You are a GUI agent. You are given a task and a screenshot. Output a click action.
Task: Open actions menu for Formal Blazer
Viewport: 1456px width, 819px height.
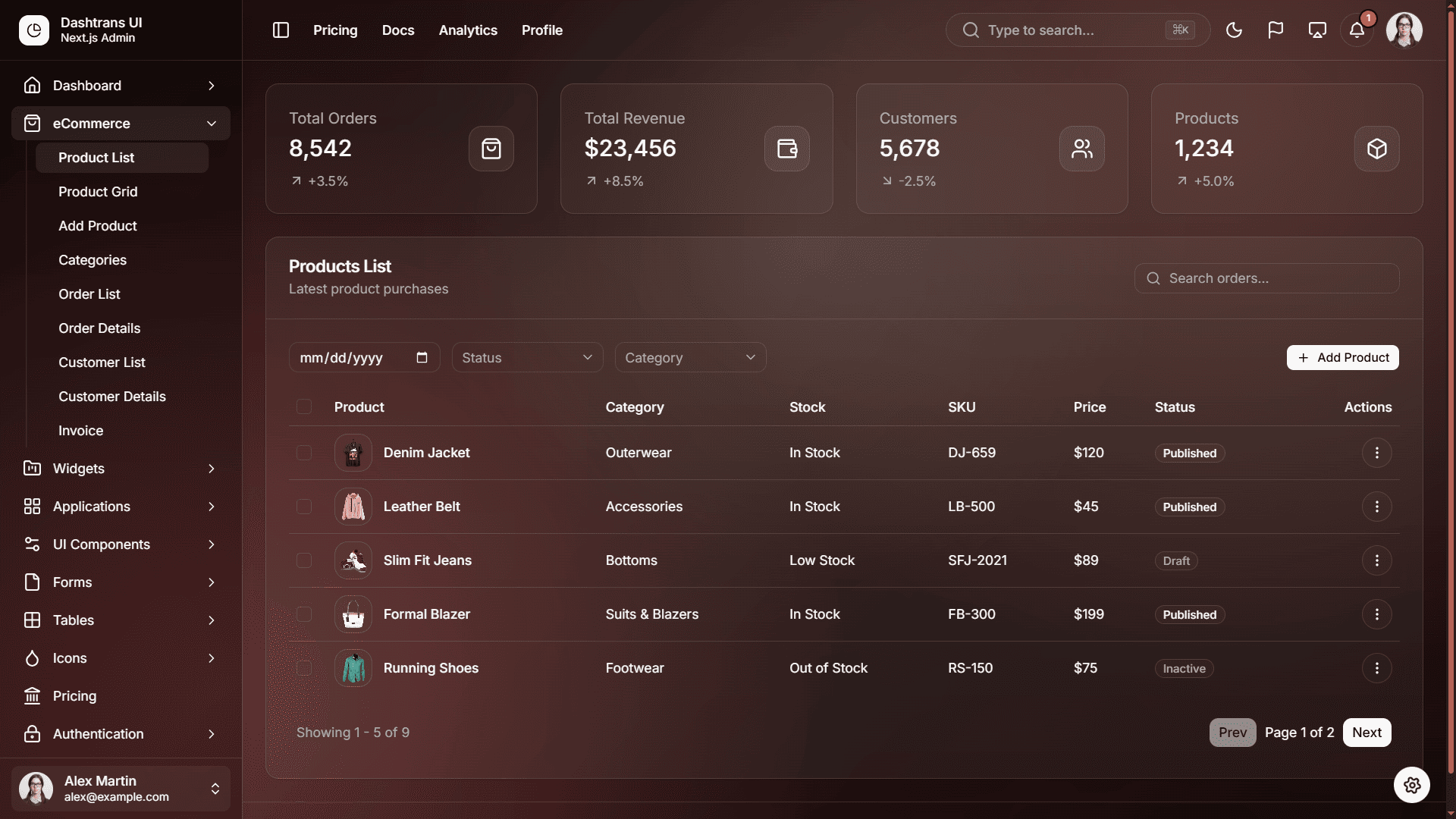tap(1377, 614)
